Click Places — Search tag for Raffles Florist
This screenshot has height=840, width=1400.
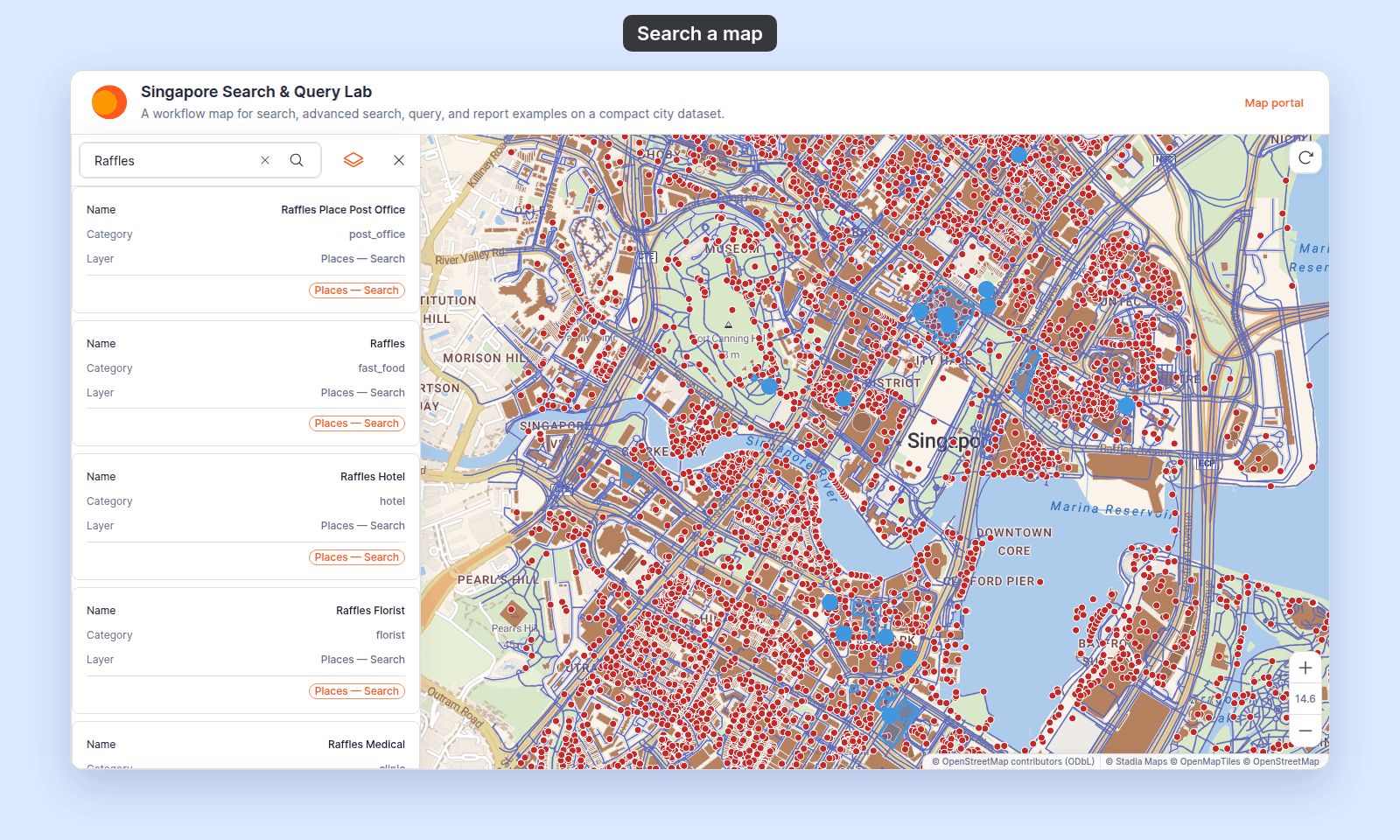click(x=357, y=691)
